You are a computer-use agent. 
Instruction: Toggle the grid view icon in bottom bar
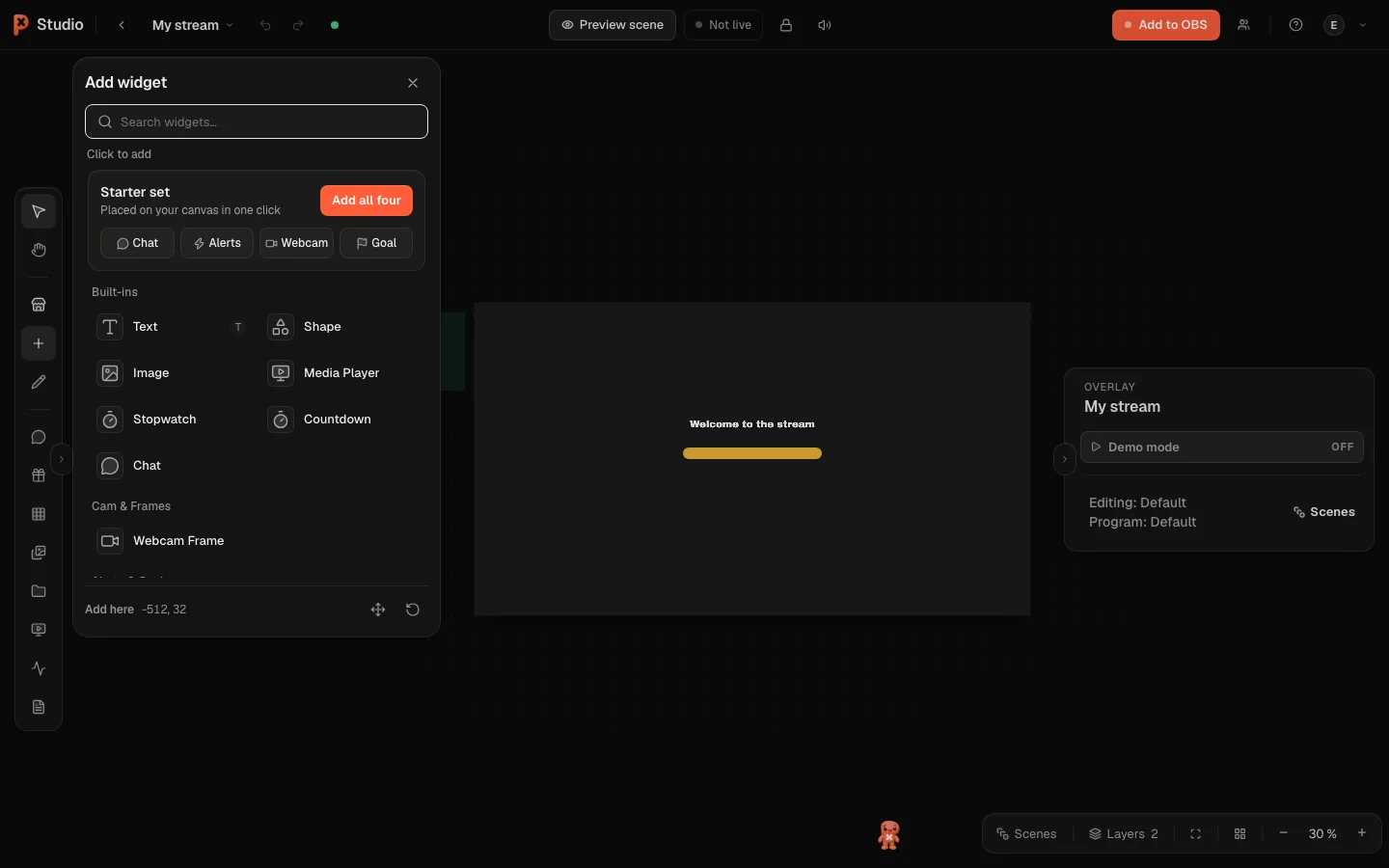pos(1240,834)
